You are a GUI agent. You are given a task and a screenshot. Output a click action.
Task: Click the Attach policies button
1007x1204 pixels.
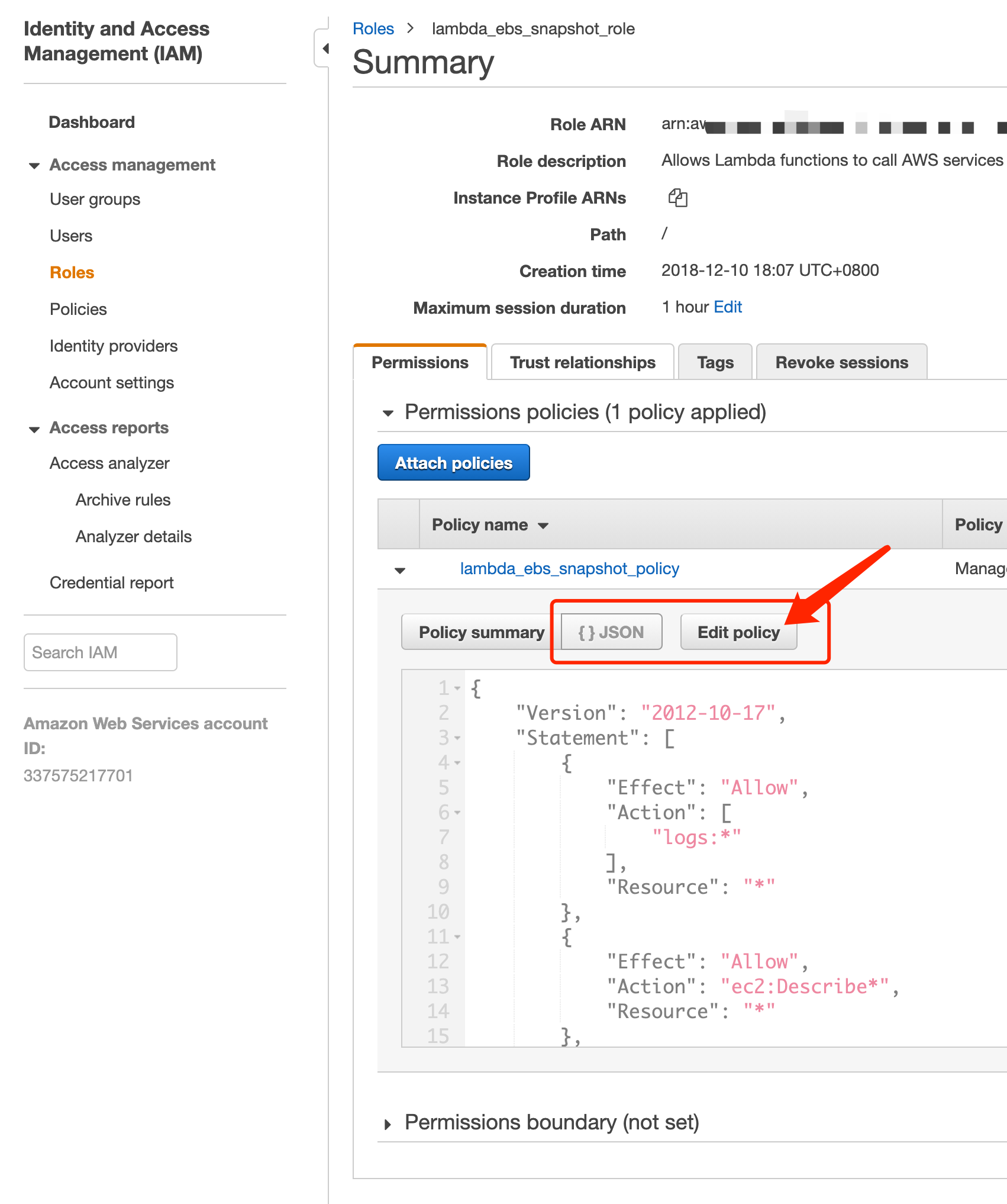click(x=453, y=462)
